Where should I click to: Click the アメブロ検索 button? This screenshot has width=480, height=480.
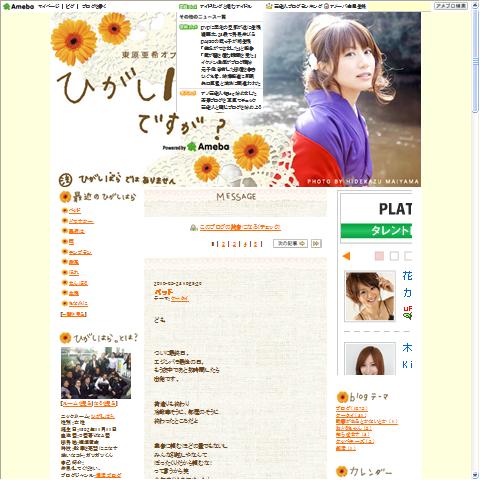(x=451, y=6)
